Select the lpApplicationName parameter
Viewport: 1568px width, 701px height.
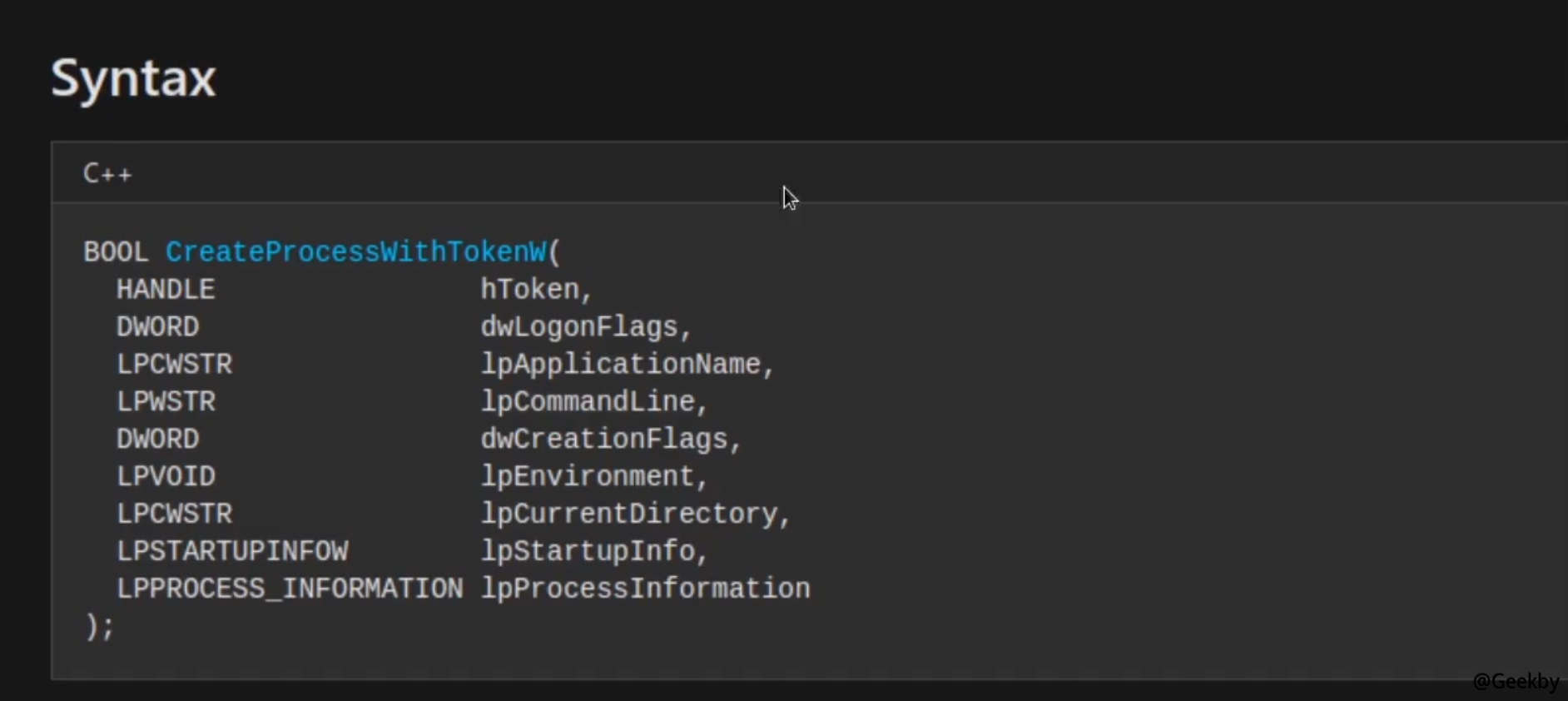pos(621,364)
